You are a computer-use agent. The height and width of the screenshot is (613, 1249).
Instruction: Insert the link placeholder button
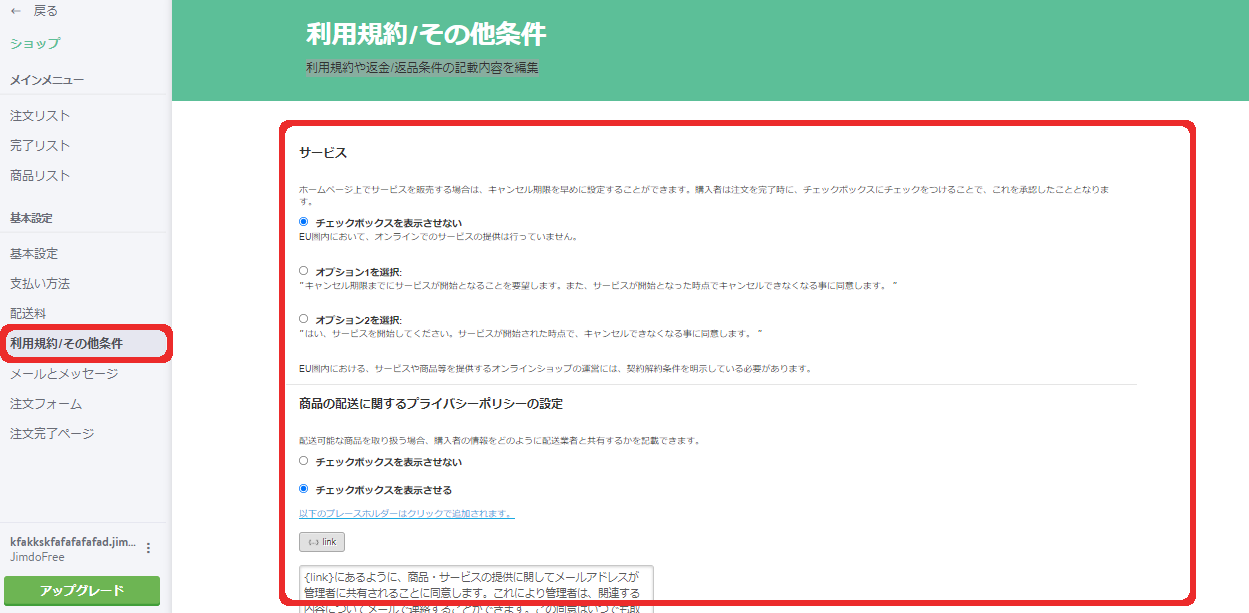point(321,542)
